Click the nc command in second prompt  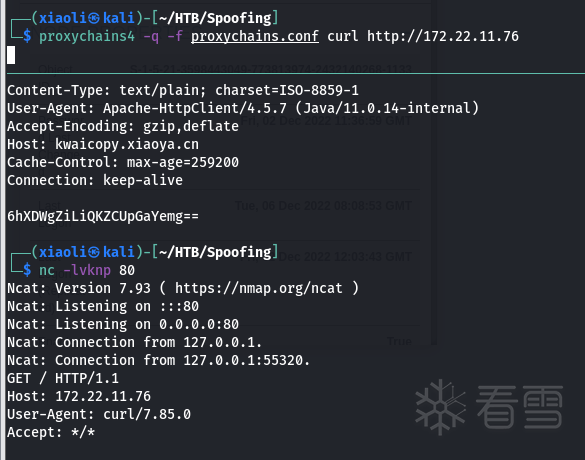(47, 270)
